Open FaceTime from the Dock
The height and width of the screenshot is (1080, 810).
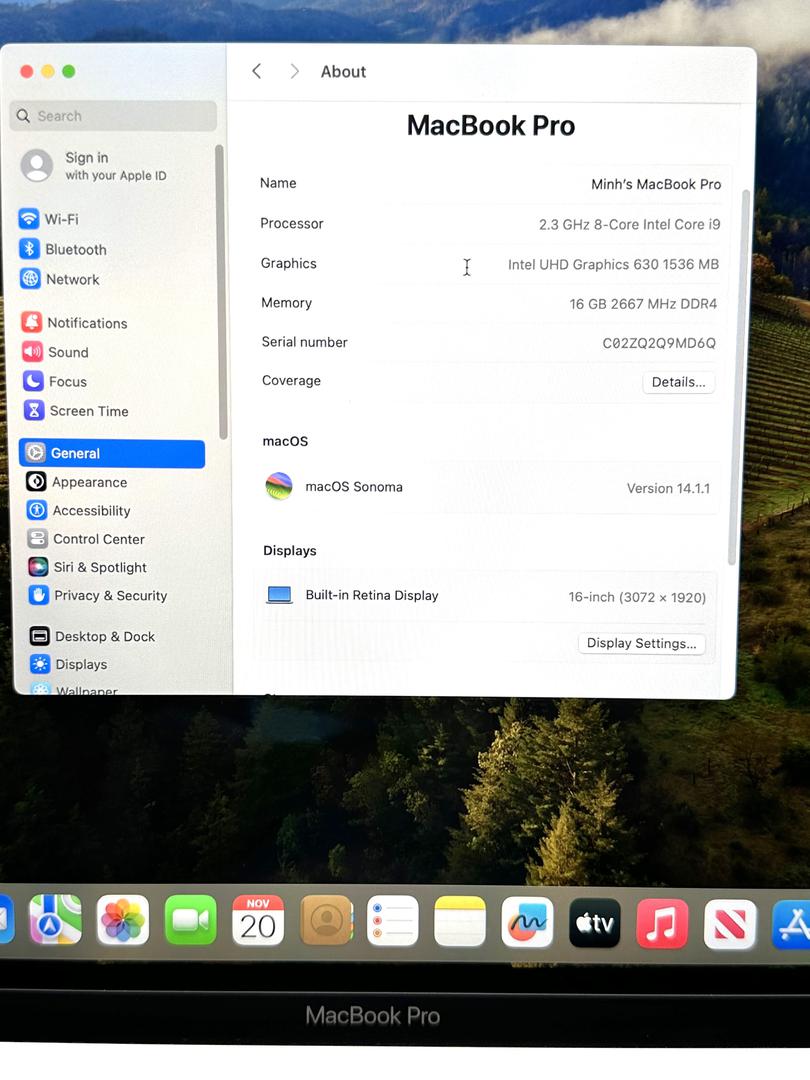coord(191,920)
